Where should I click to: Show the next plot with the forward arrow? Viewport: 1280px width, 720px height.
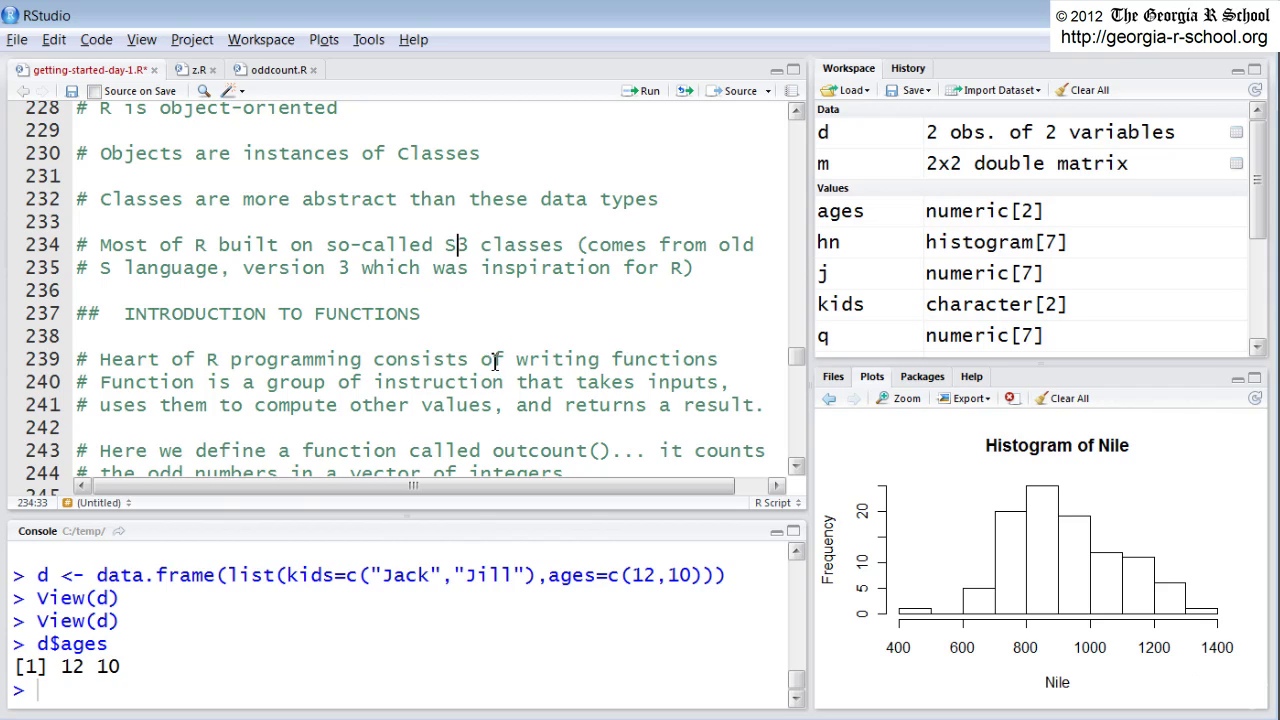(853, 398)
